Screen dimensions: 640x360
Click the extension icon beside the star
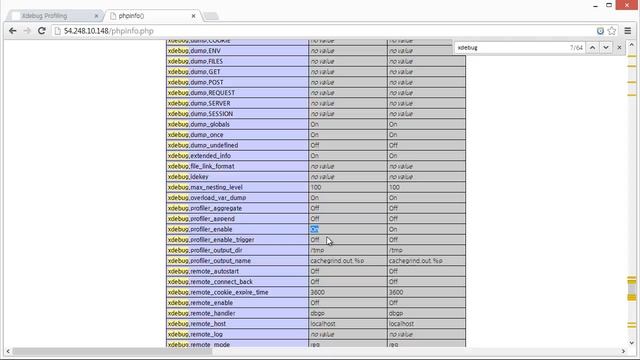pyautogui.click(x=600, y=31)
